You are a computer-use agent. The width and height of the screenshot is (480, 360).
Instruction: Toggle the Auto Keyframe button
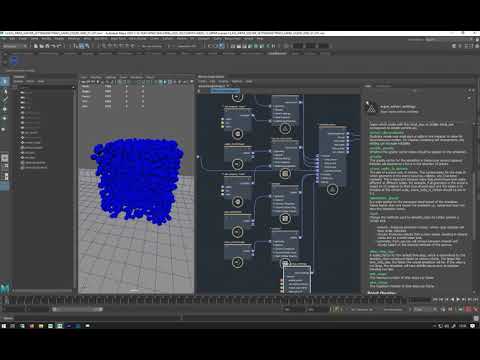pyautogui.click(x=469, y=309)
